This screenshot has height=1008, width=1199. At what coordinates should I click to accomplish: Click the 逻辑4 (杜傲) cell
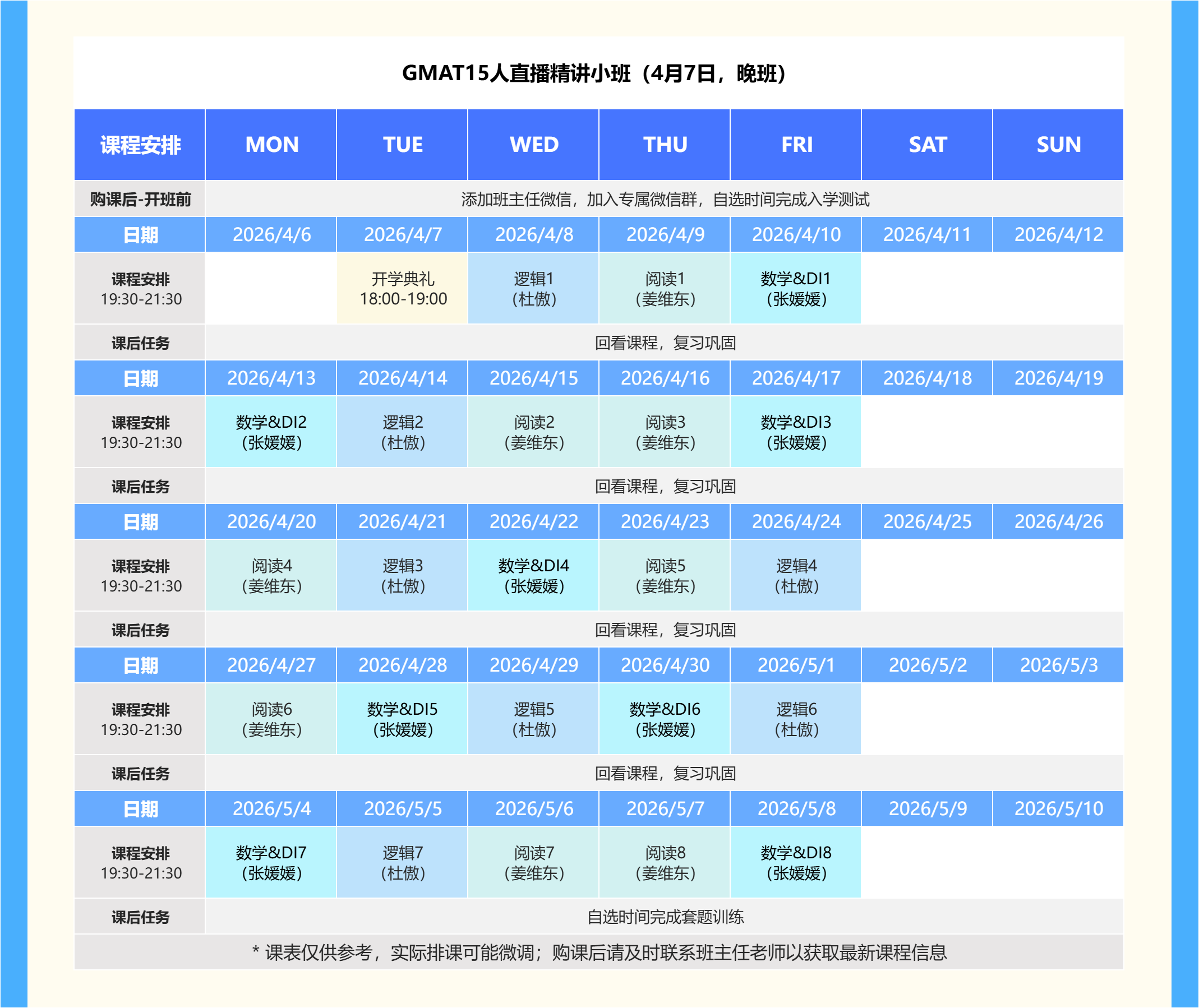coord(796,575)
